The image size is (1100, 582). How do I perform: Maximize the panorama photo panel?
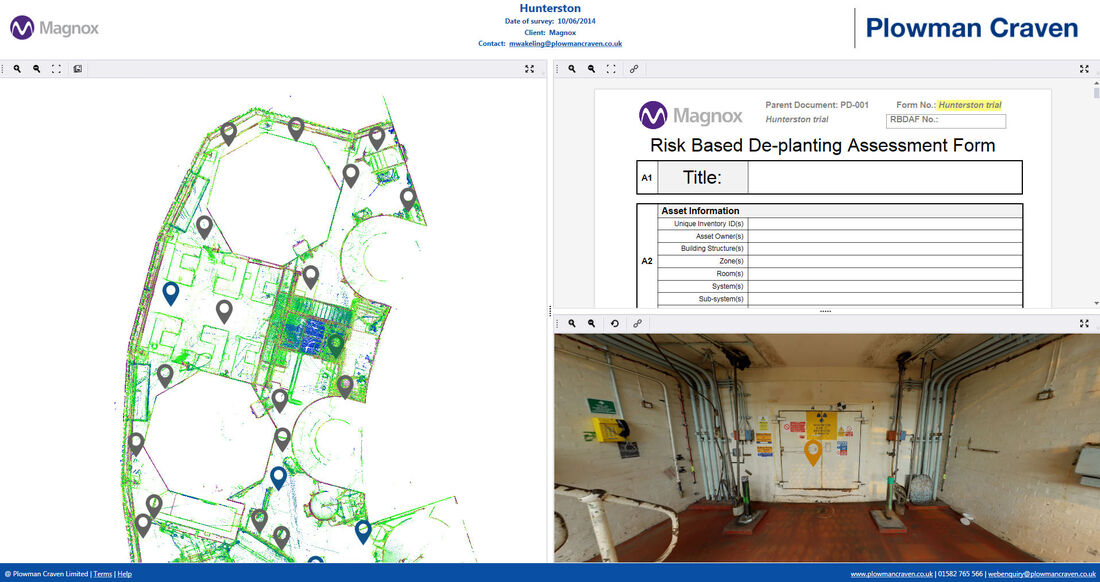(1084, 323)
